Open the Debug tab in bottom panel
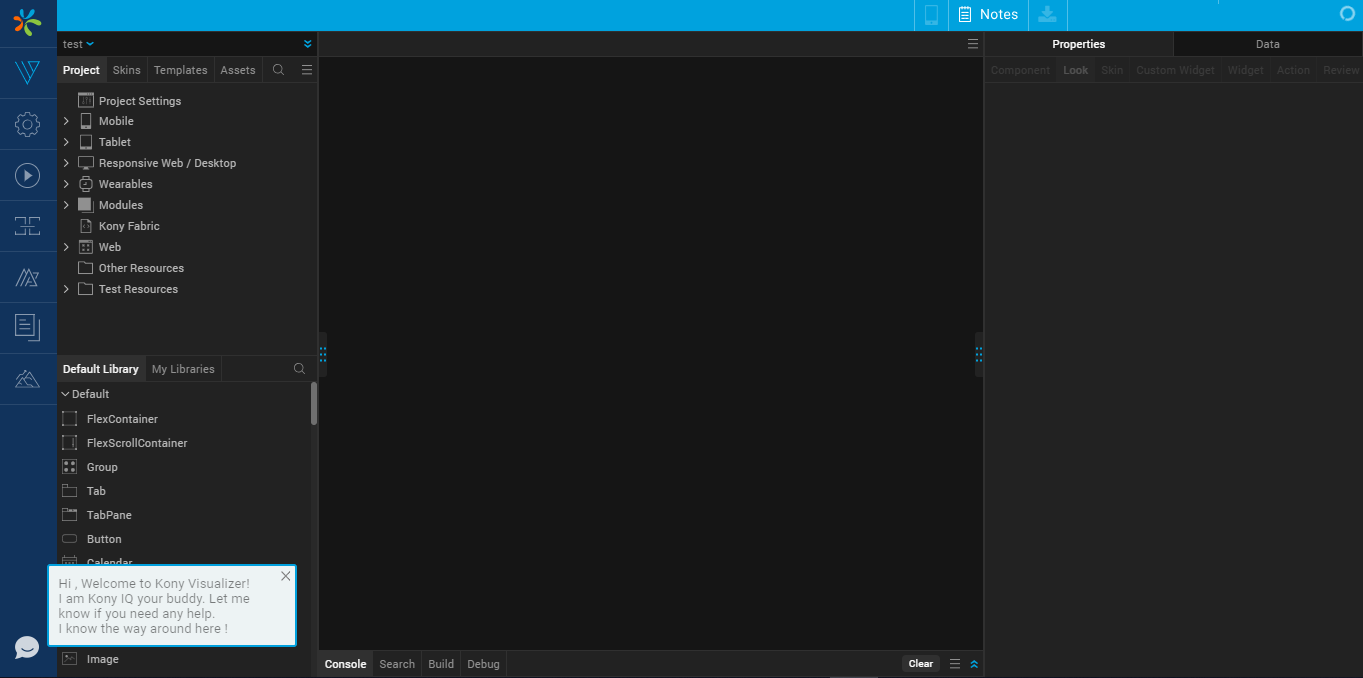The height and width of the screenshot is (678, 1363). pyautogui.click(x=483, y=664)
